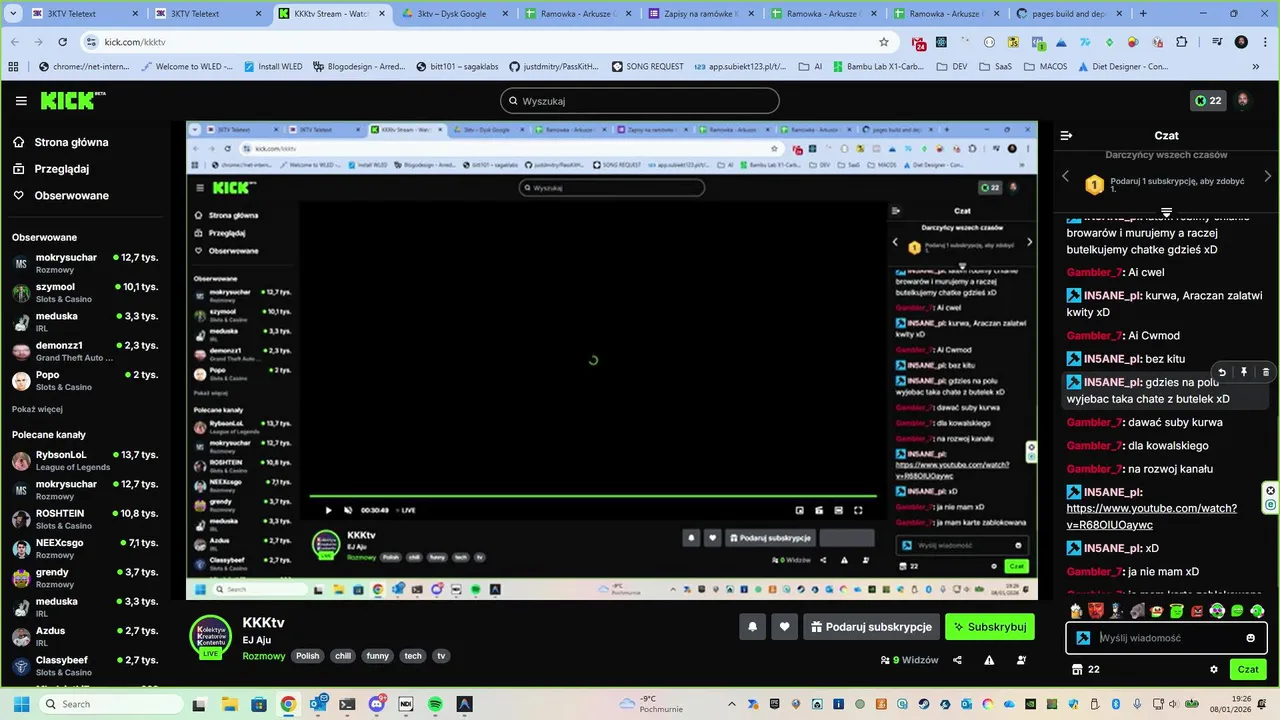
Task: Click the chat message input field
Action: (x=1166, y=638)
